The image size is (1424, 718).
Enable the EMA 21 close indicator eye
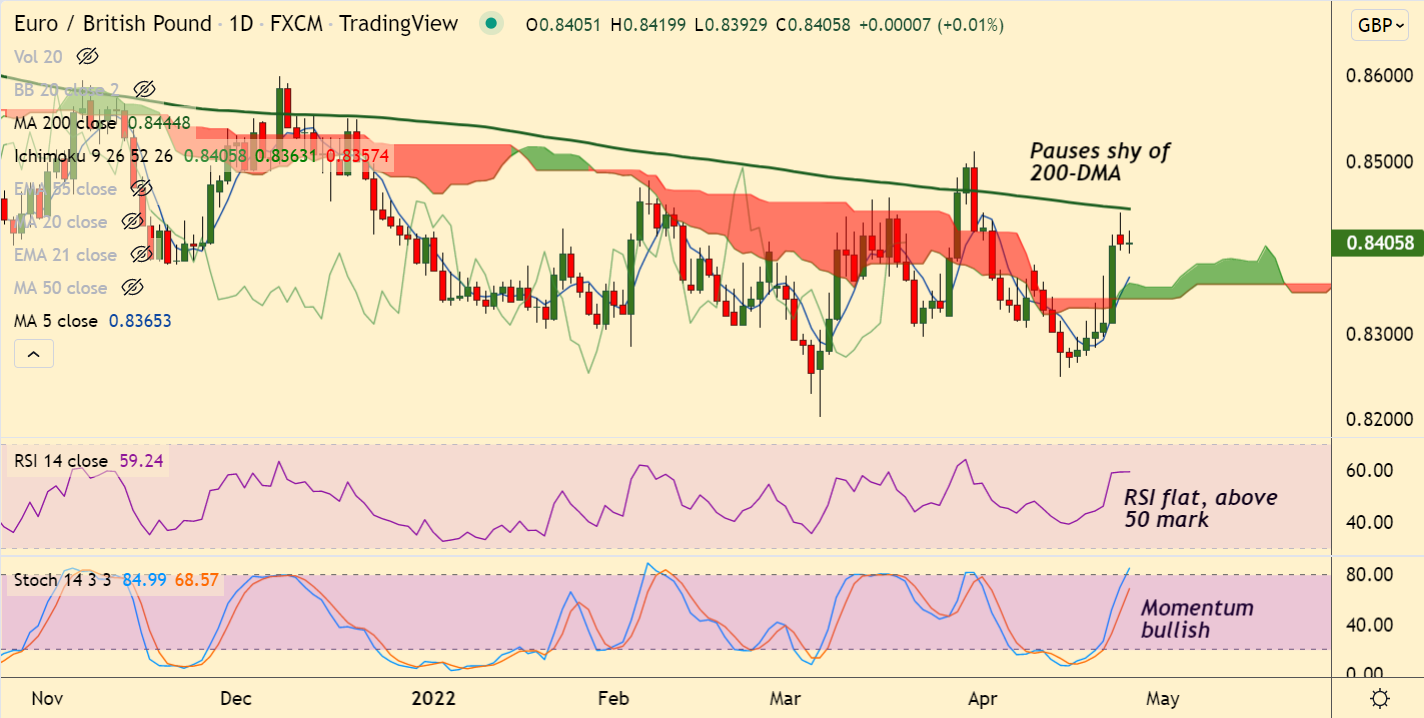141,254
